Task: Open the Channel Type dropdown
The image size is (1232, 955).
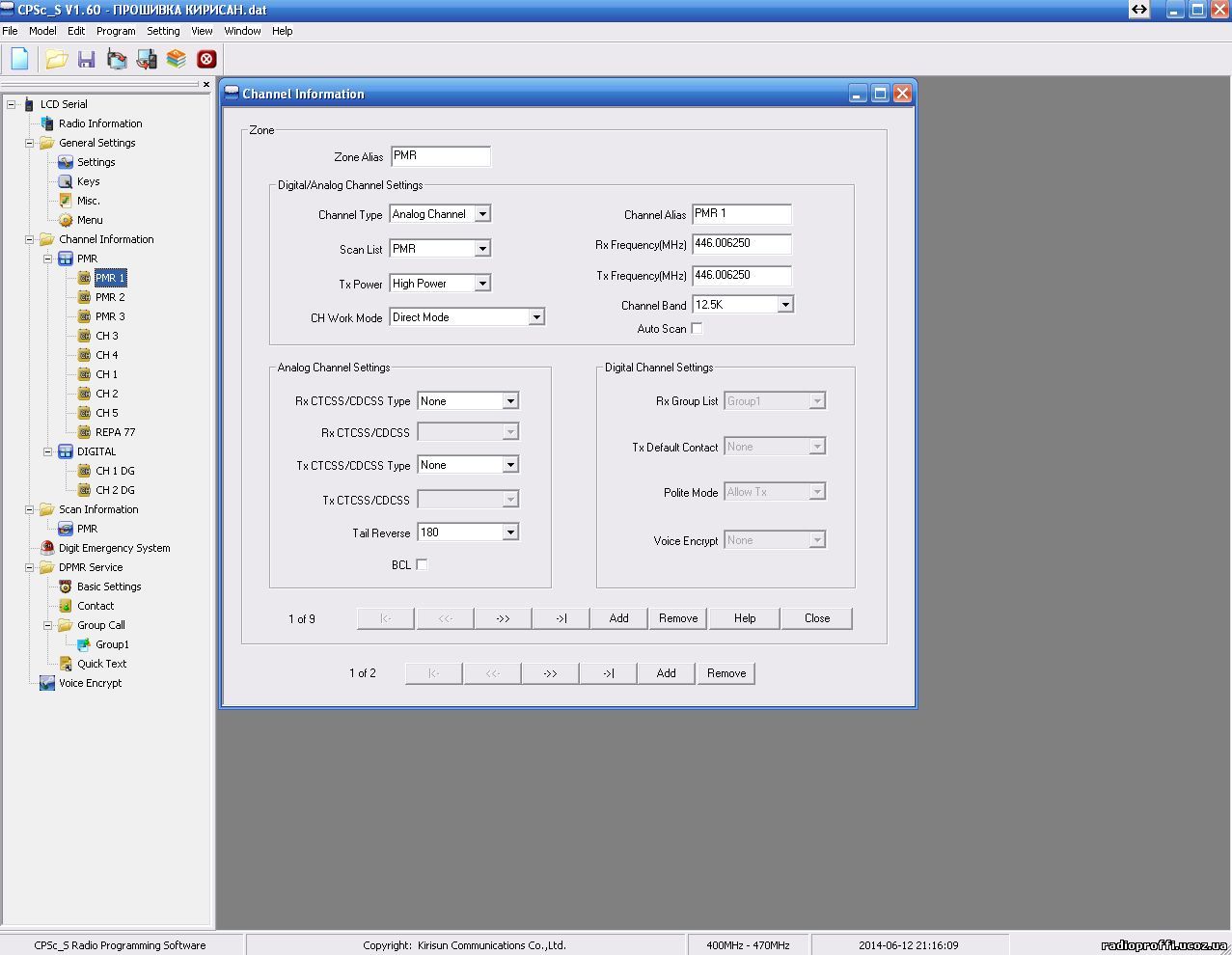Action: point(483,214)
